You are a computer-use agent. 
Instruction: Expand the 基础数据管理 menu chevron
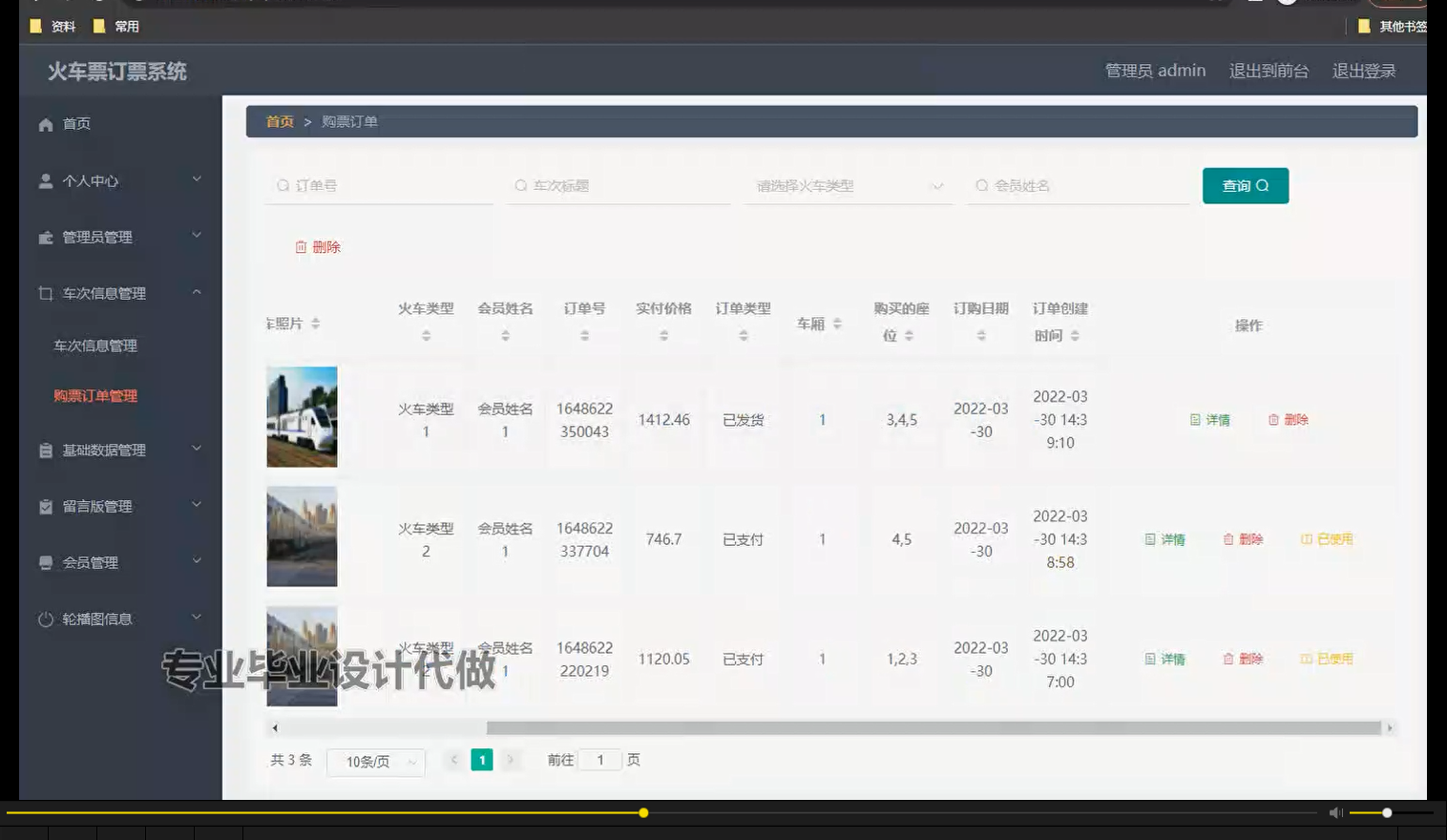[197, 449]
